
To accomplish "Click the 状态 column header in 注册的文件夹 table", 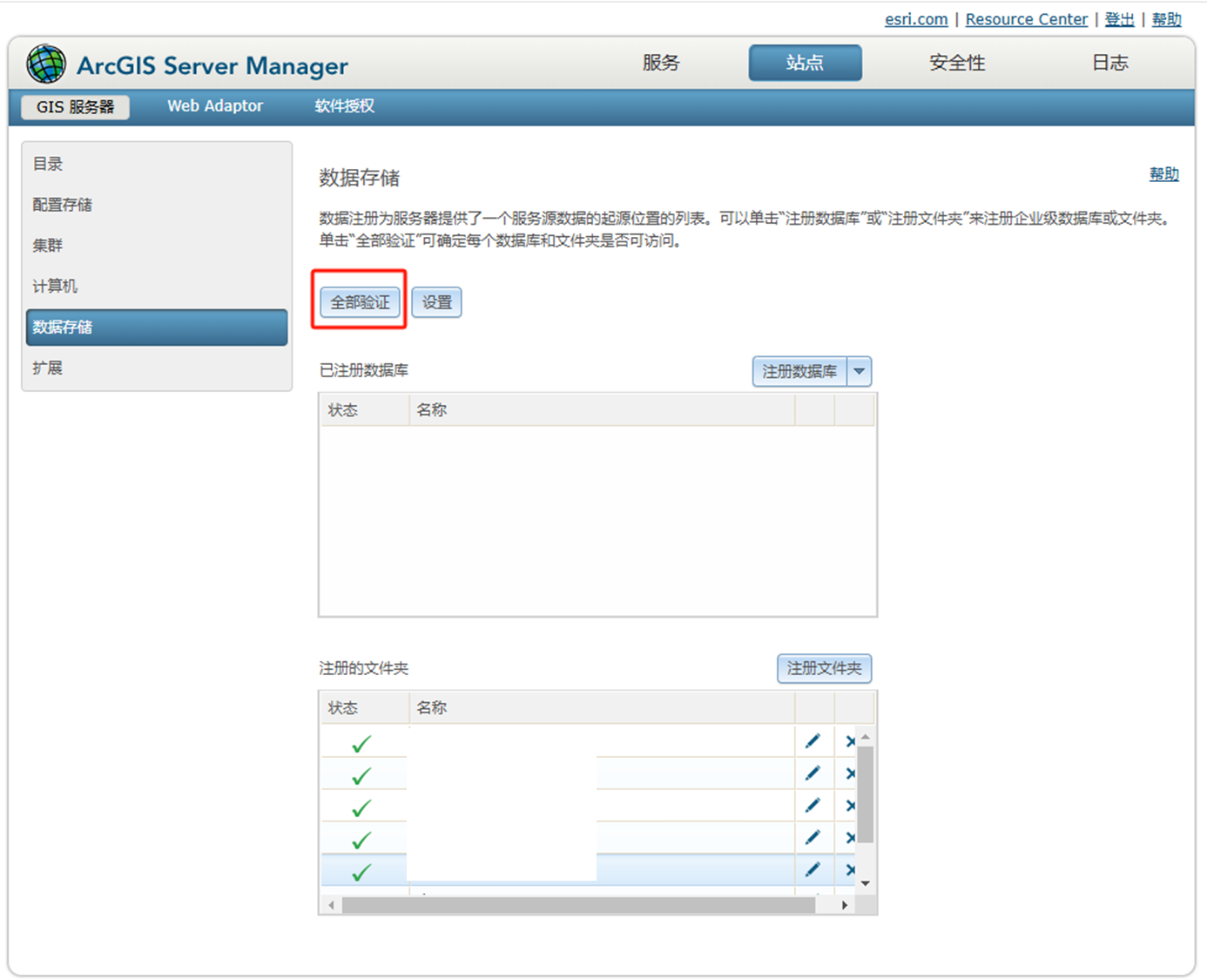I will tap(365, 707).
